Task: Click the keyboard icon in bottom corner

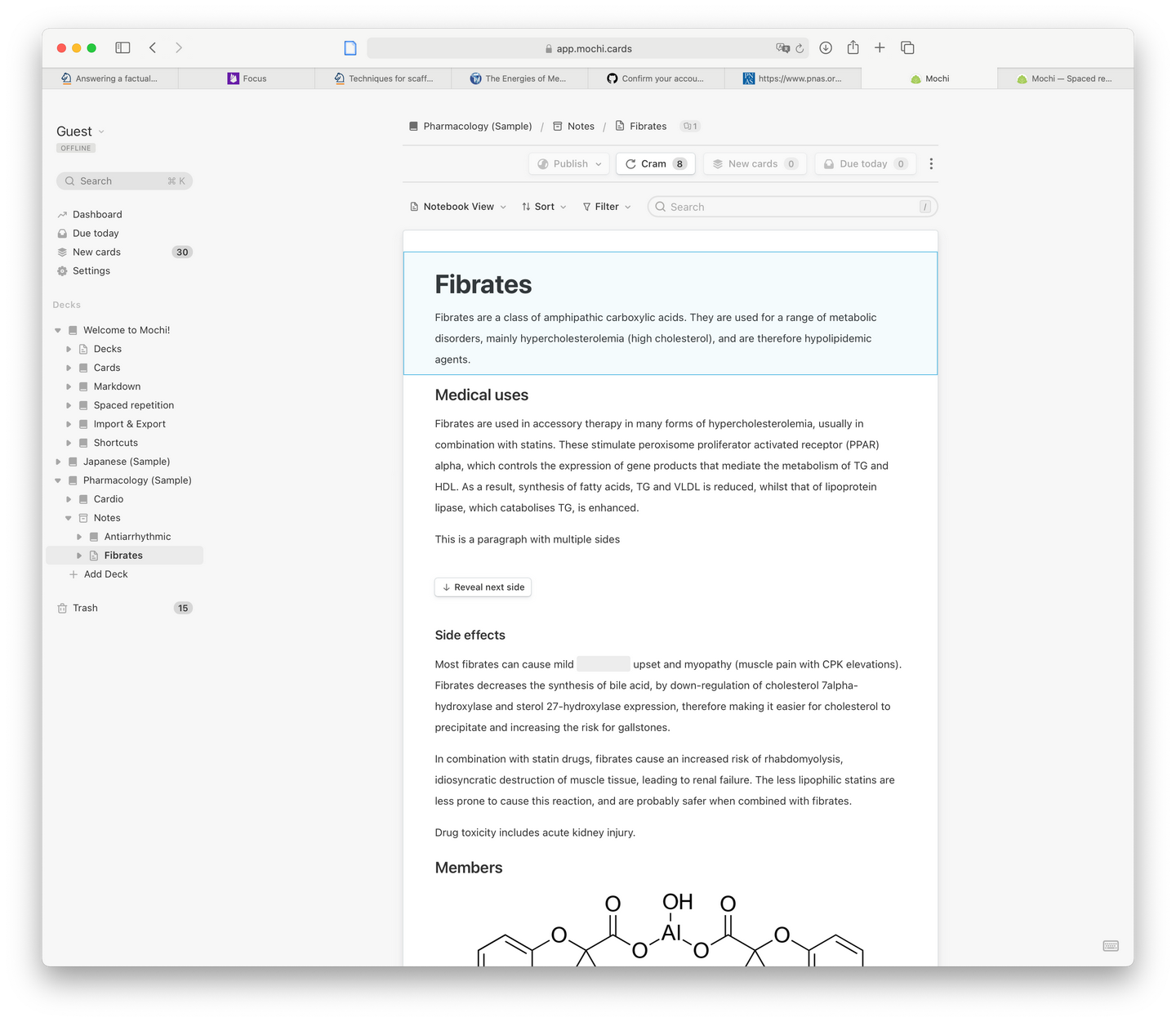Action: click(x=1111, y=946)
